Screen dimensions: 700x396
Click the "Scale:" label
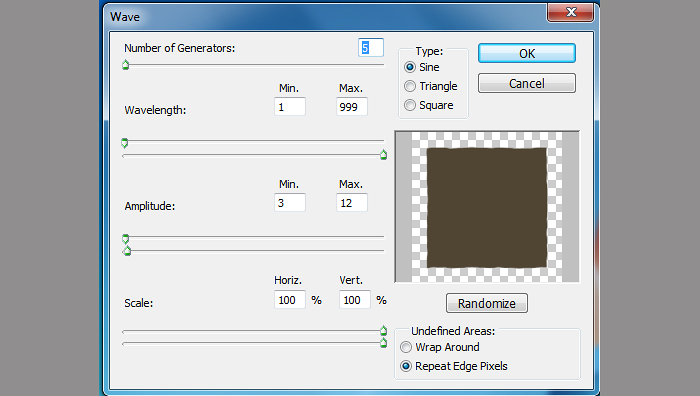pyautogui.click(x=138, y=303)
